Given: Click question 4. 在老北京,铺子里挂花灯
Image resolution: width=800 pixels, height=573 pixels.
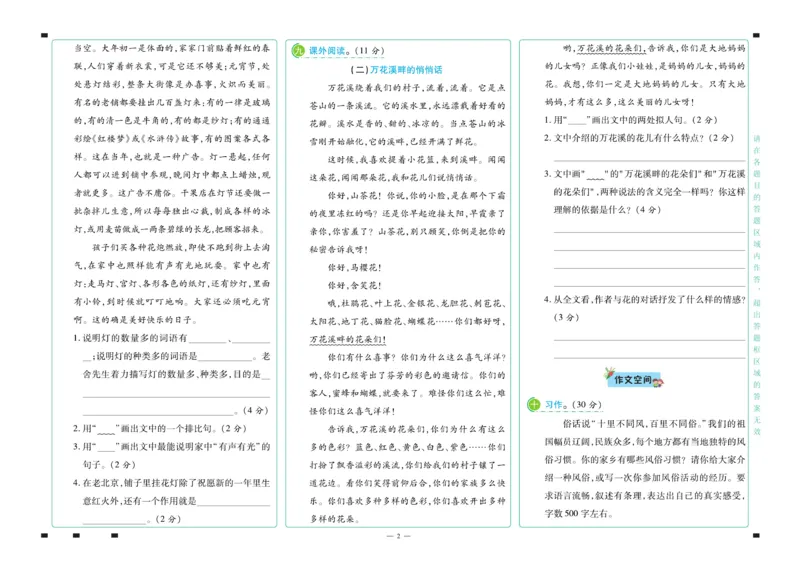Looking at the screenshot, I should point(171,483).
